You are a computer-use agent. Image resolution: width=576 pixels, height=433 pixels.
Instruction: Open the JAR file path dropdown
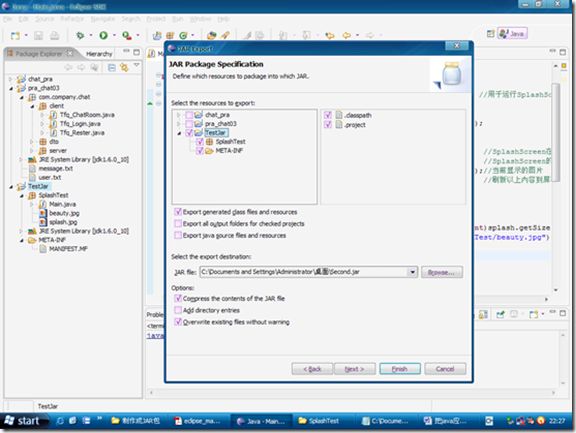pos(412,272)
